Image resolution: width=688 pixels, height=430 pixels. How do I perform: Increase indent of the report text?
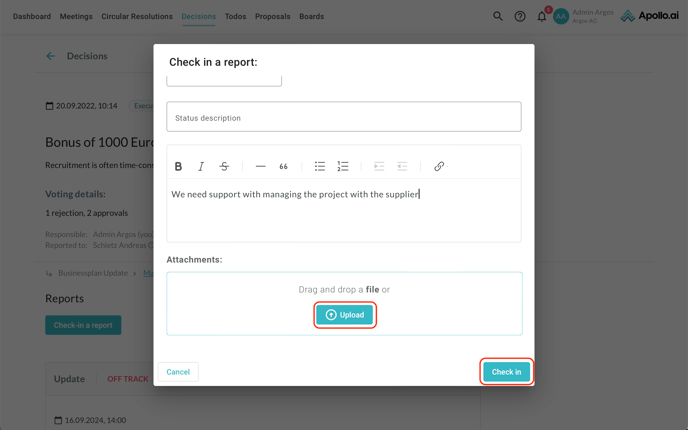tap(379, 166)
